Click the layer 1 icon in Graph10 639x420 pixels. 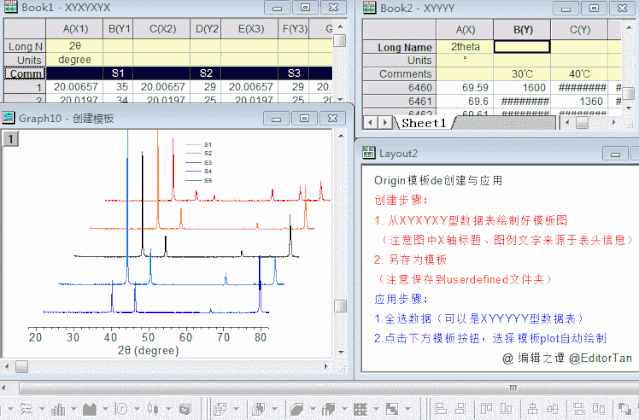coord(9,139)
